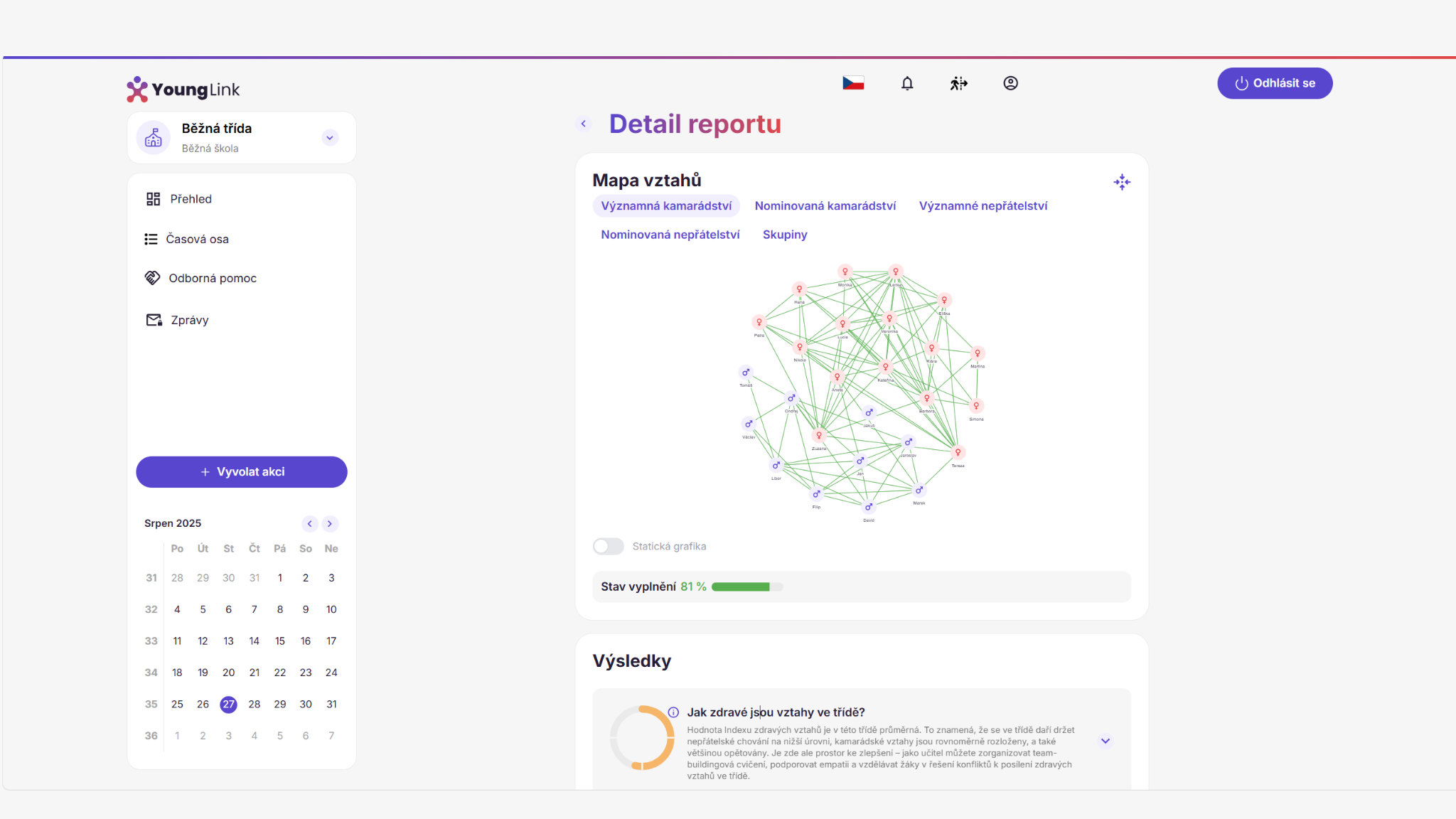Screen dimensions: 1456x819
Task: Click the YoungLink logo
Action: click(x=183, y=90)
